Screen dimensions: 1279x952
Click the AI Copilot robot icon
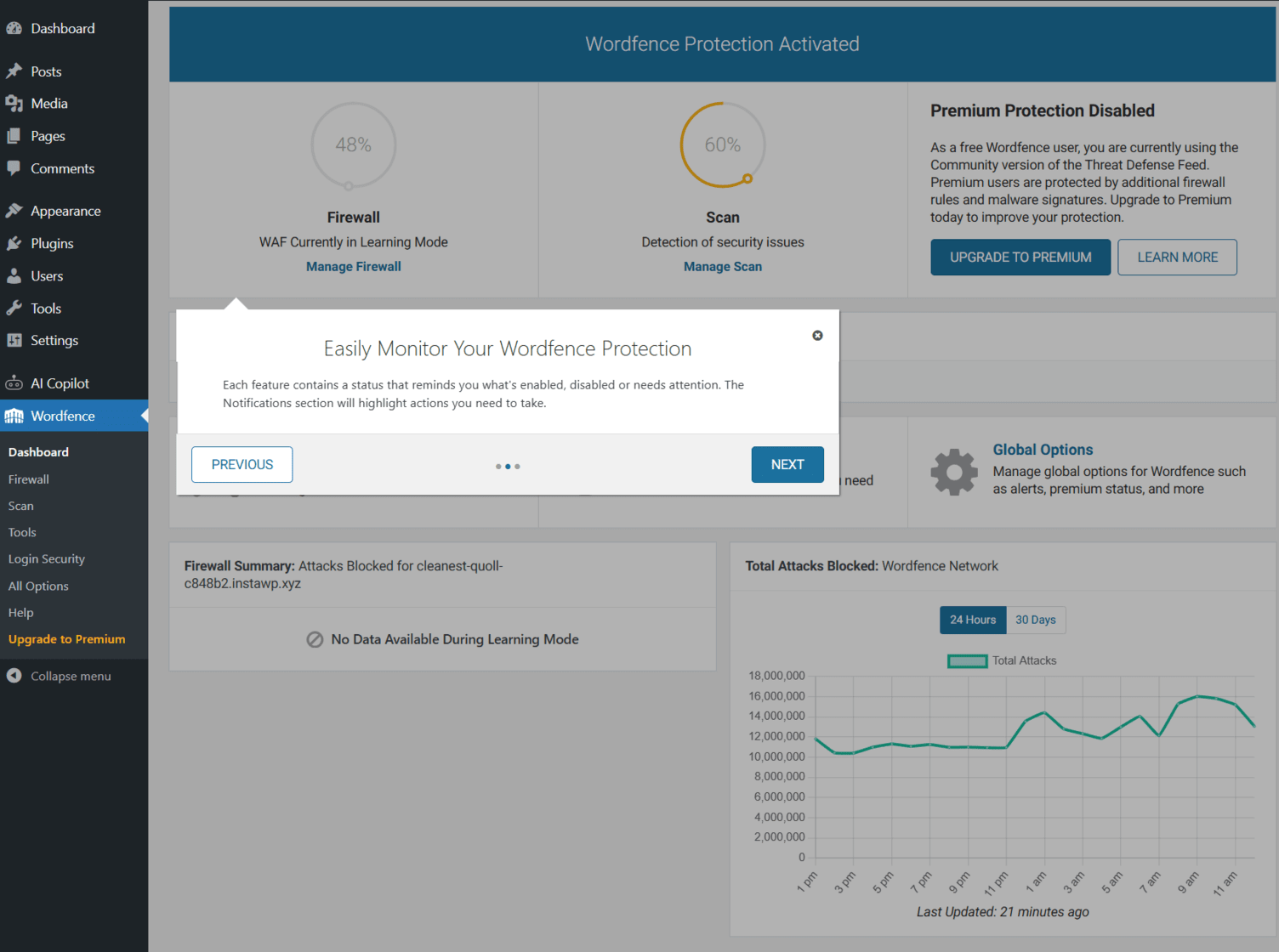click(14, 383)
